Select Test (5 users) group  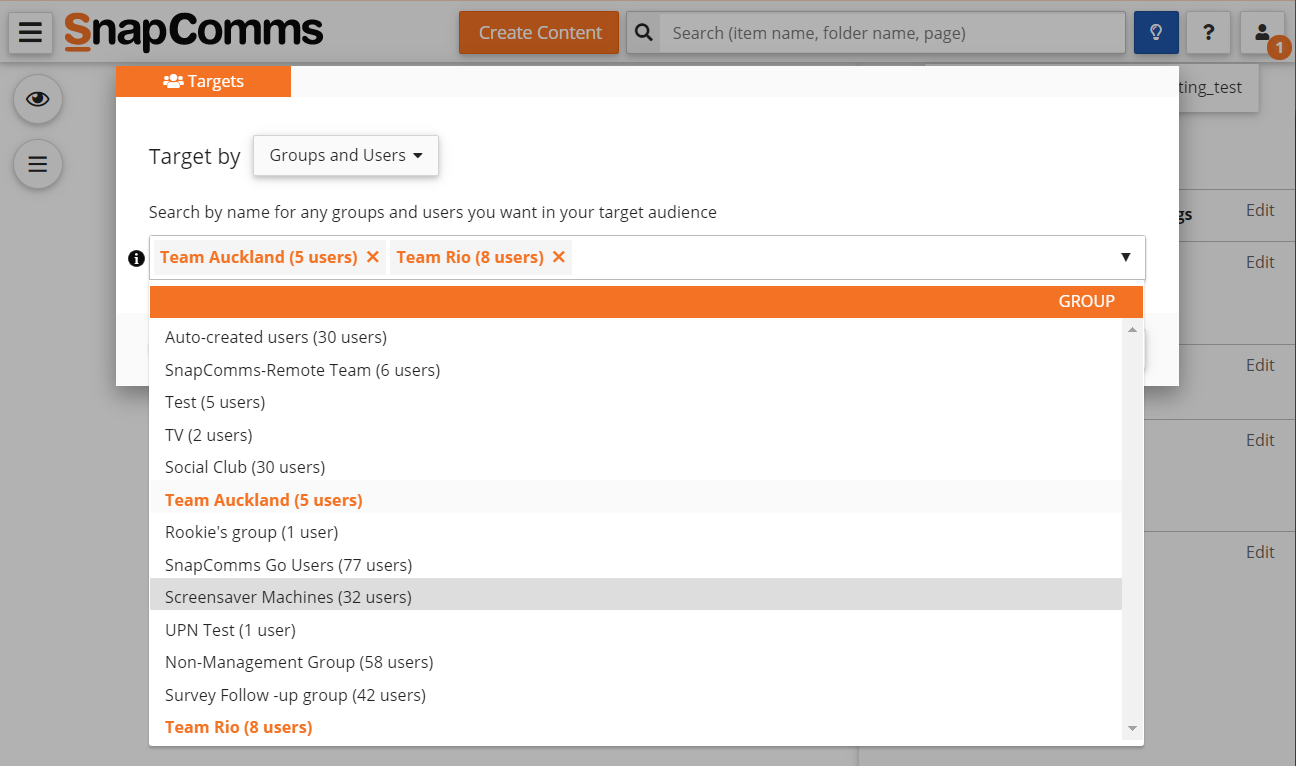click(636, 402)
